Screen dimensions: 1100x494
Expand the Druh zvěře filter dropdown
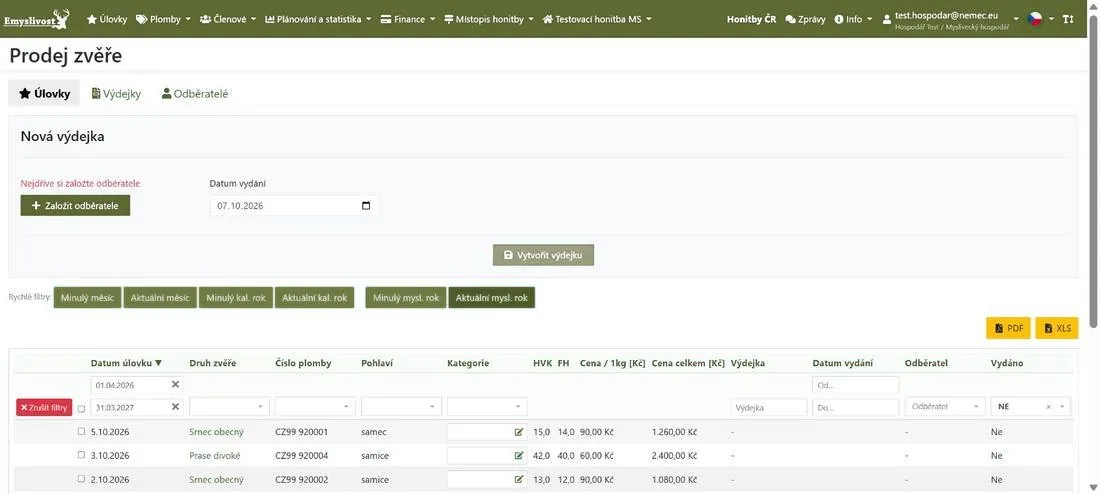coord(229,407)
